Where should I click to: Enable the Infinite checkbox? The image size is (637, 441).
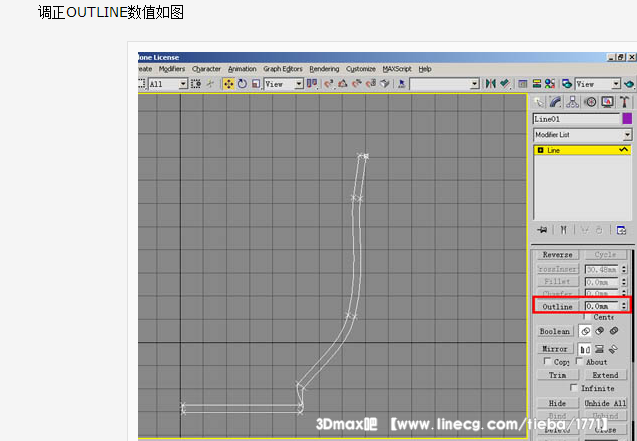574,388
